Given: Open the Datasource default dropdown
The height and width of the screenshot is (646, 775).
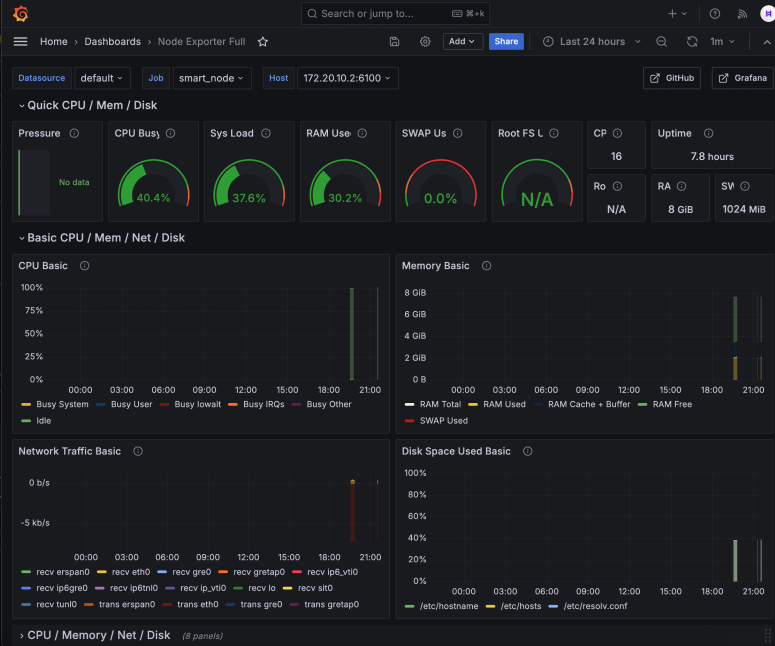Looking at the screenshot, I should pos(102,78).
